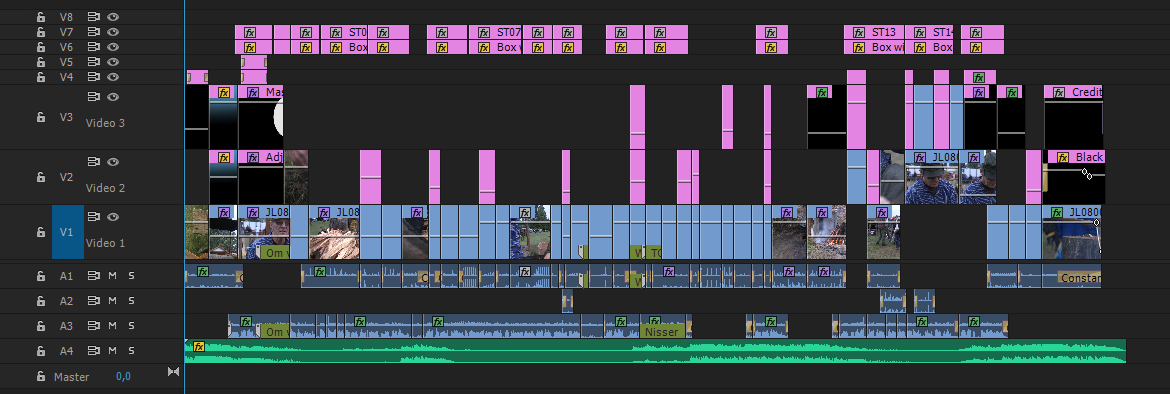Select the Nisser audio clip on A3

[x=663, y=331]
